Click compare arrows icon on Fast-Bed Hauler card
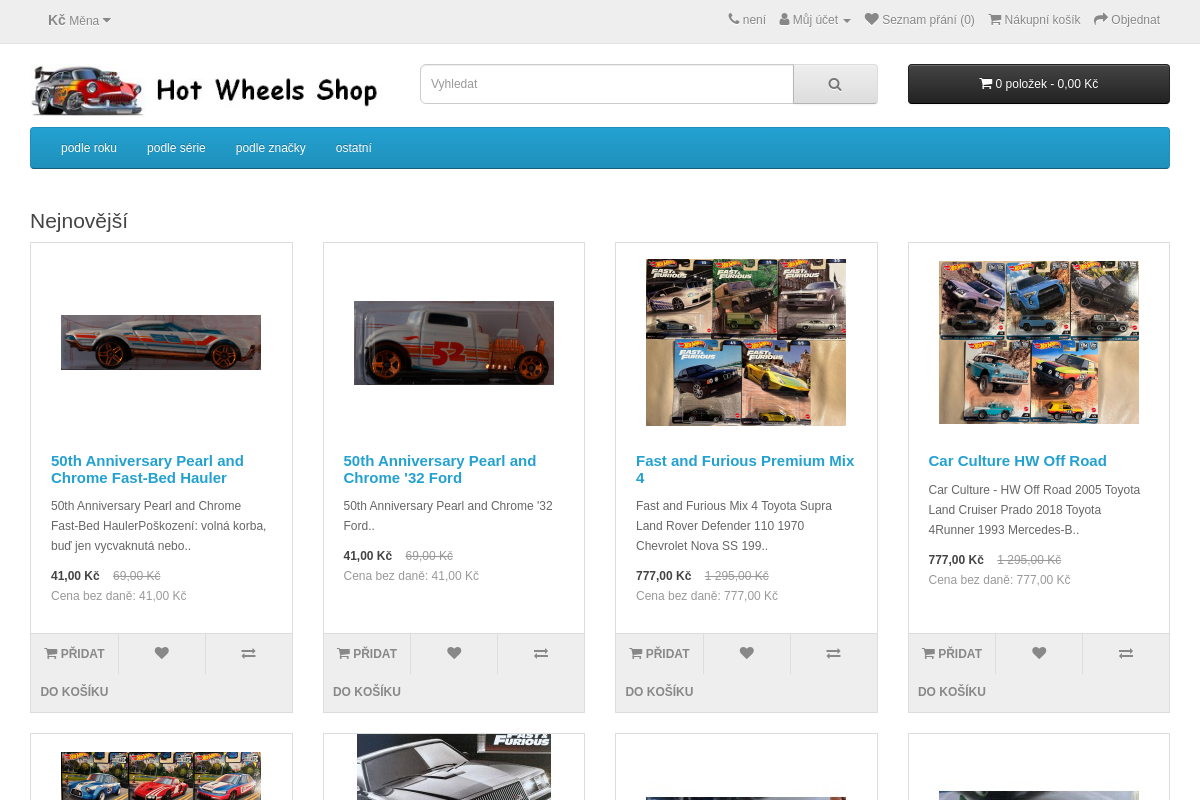The height and width of the screenshot is (800, 1200). 248,653
